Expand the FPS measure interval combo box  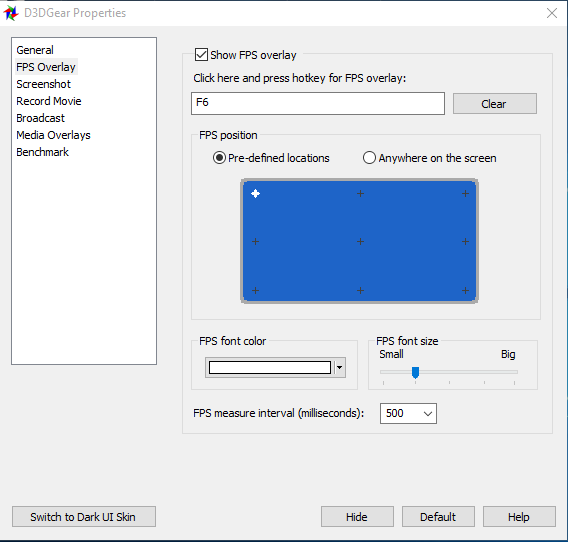408,413
